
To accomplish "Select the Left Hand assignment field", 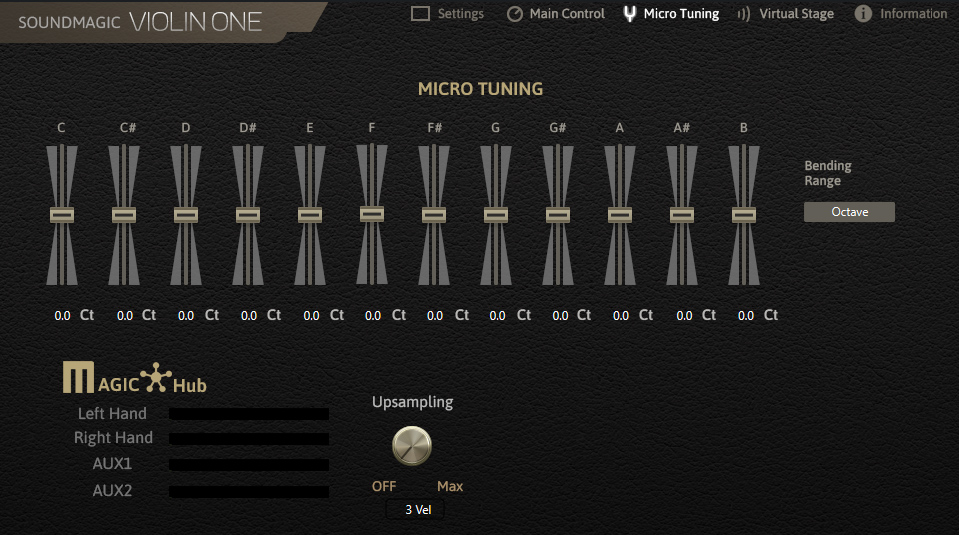I will (248, 414).
